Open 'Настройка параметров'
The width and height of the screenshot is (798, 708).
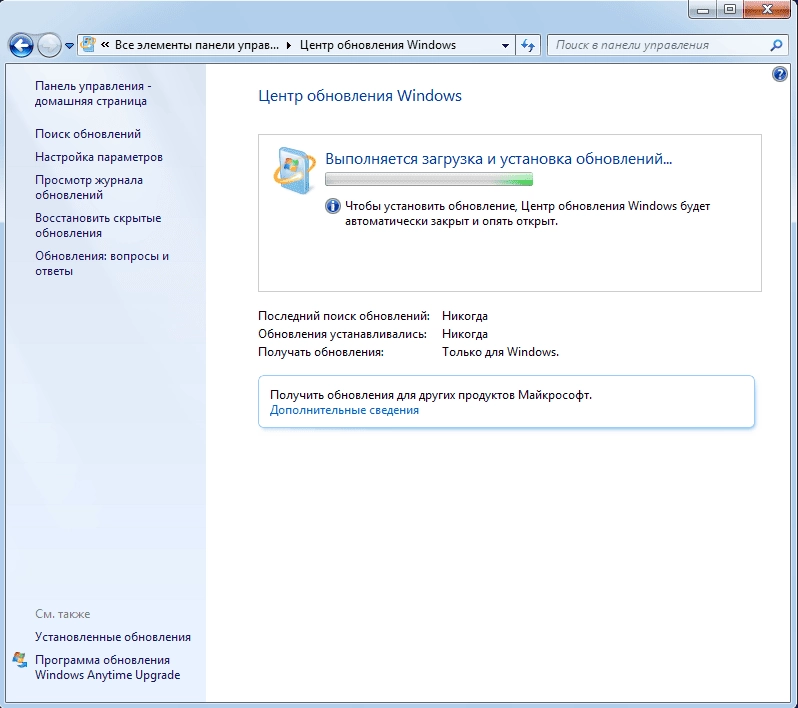pos(99,157)
